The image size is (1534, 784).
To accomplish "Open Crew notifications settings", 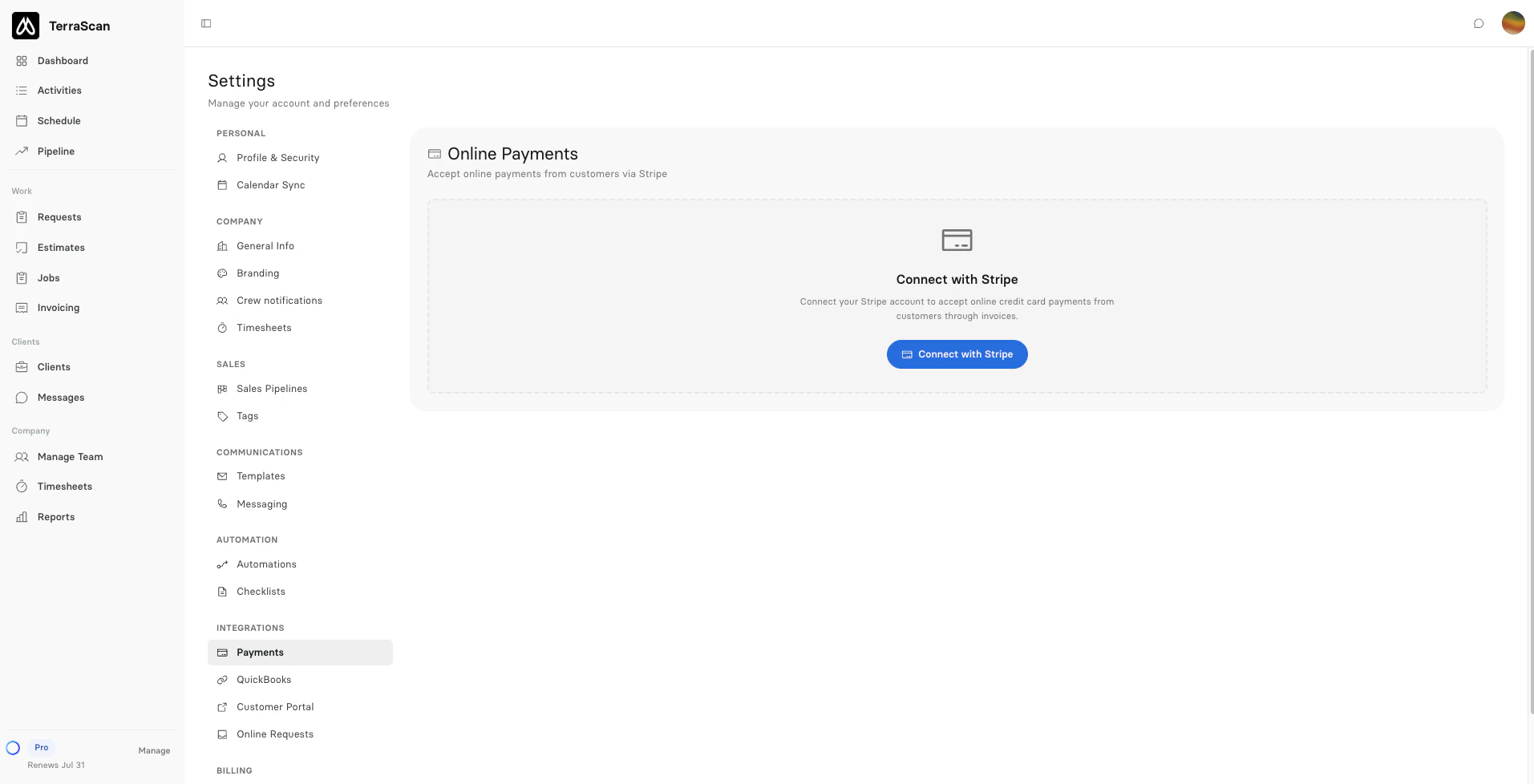I will point(300,301).
